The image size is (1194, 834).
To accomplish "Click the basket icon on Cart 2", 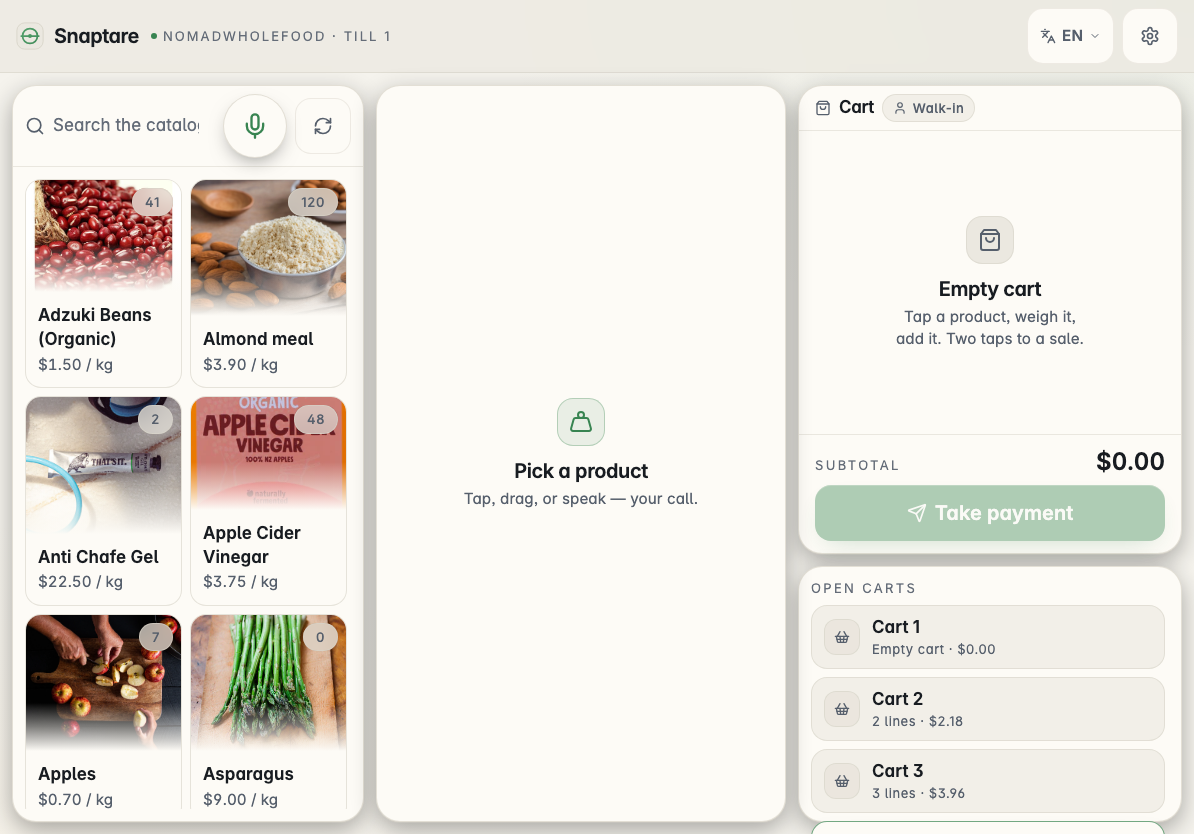I will coord(841,709).
